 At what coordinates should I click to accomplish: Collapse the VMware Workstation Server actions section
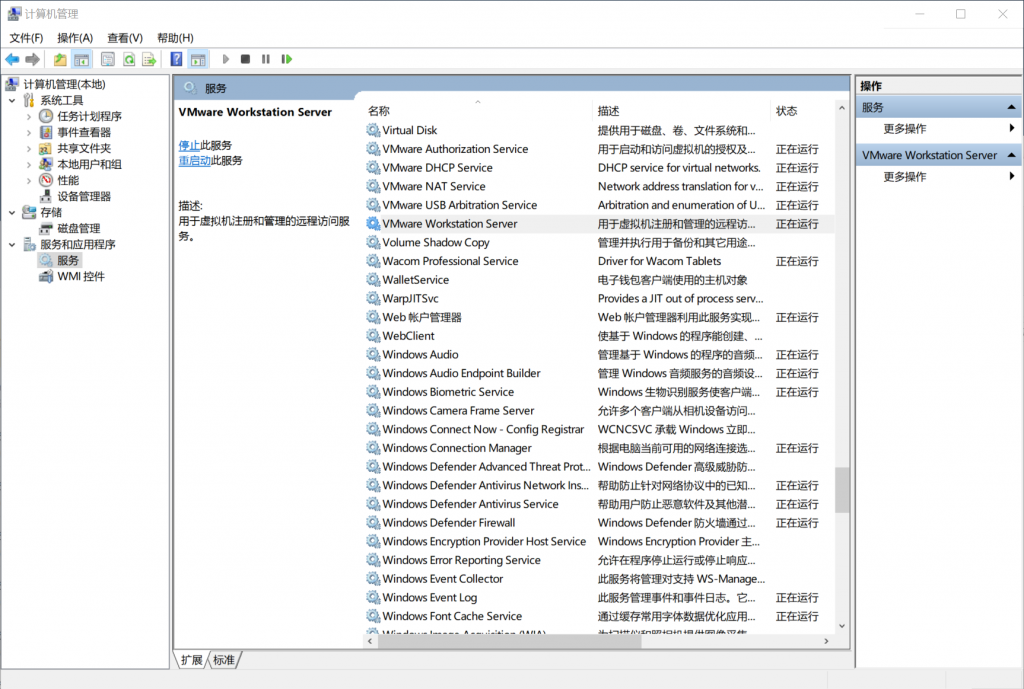pos(1012,155)
